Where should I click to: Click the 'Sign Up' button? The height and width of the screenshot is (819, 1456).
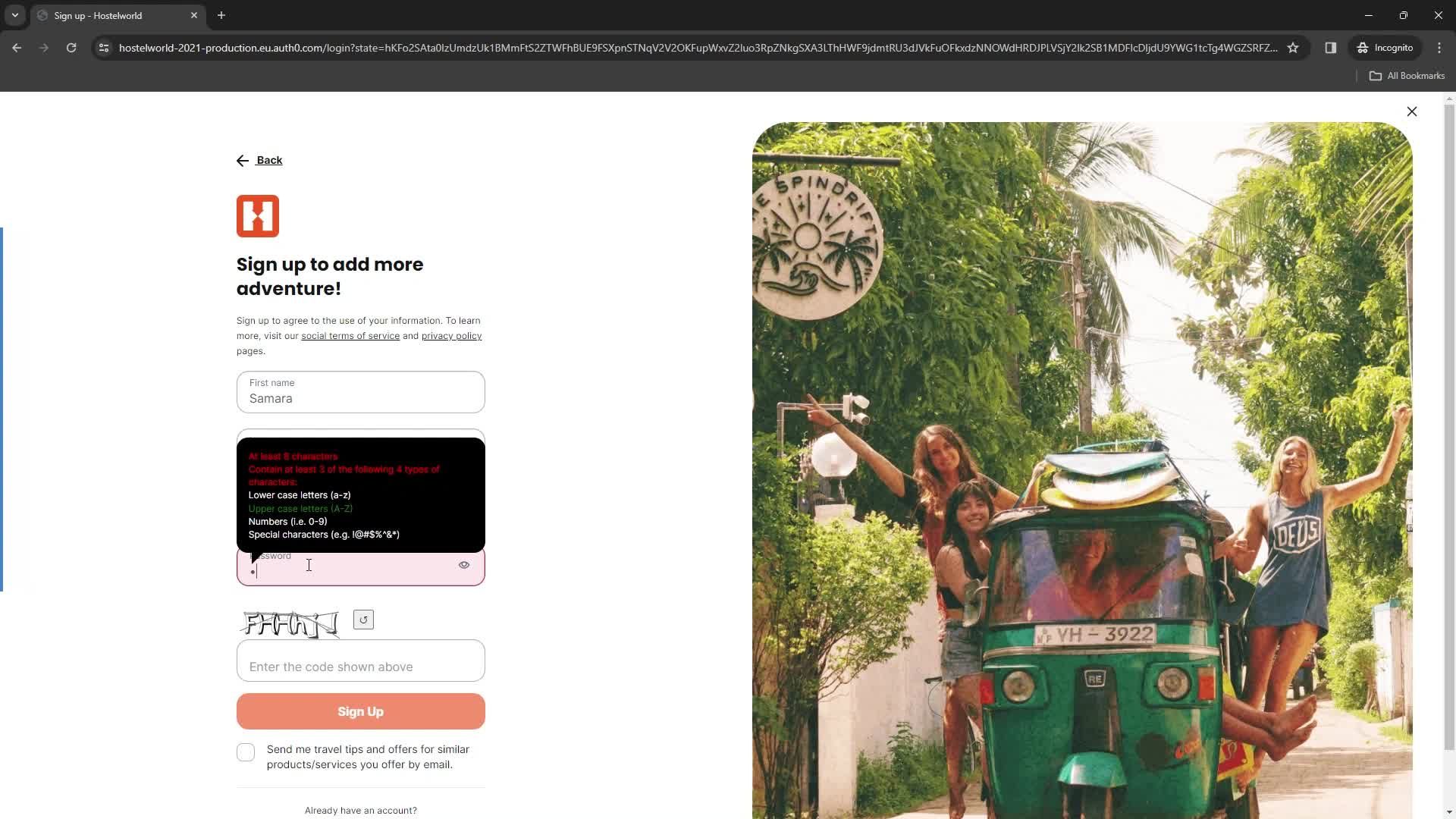point(360,711)
